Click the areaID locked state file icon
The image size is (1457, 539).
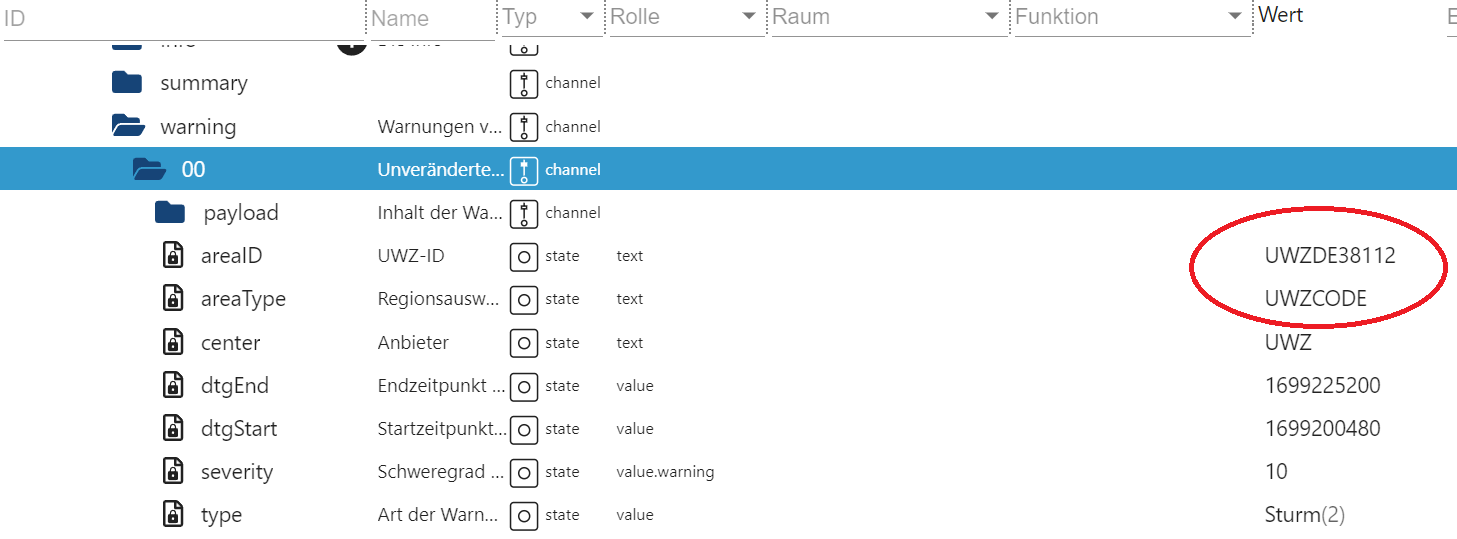[173, 256]
